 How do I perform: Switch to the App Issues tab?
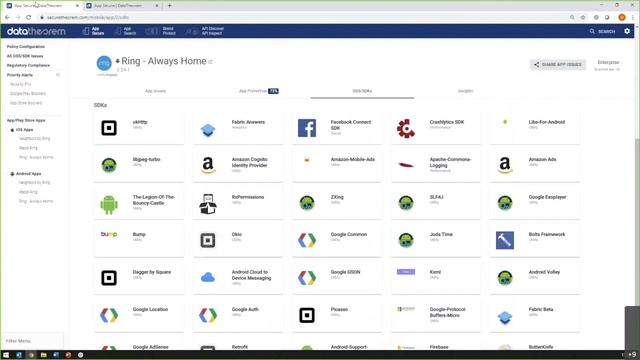click(155, 91)
